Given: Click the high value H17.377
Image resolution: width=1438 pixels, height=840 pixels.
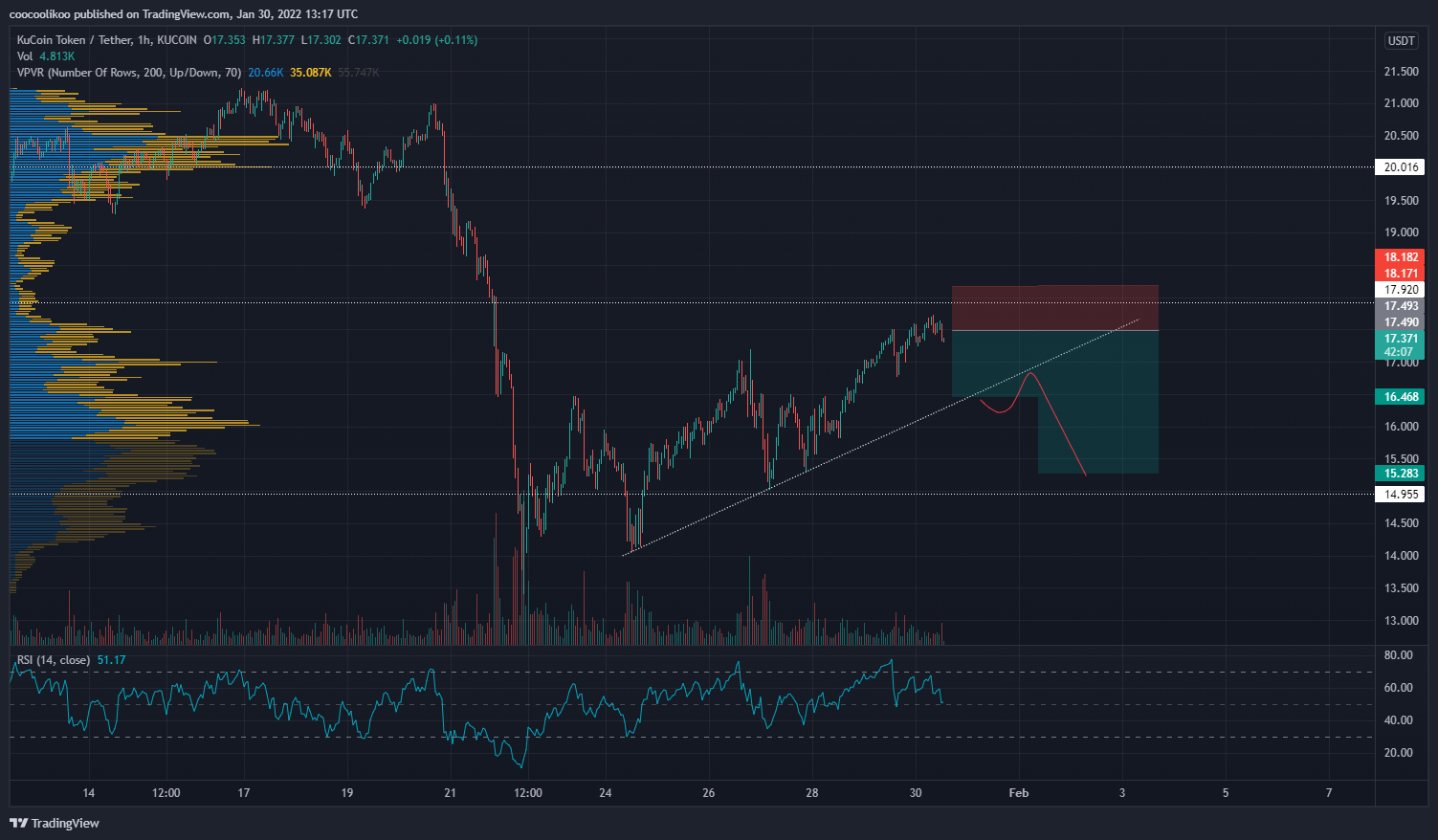Looking at the screenshot, I should [x=274, y=40].
